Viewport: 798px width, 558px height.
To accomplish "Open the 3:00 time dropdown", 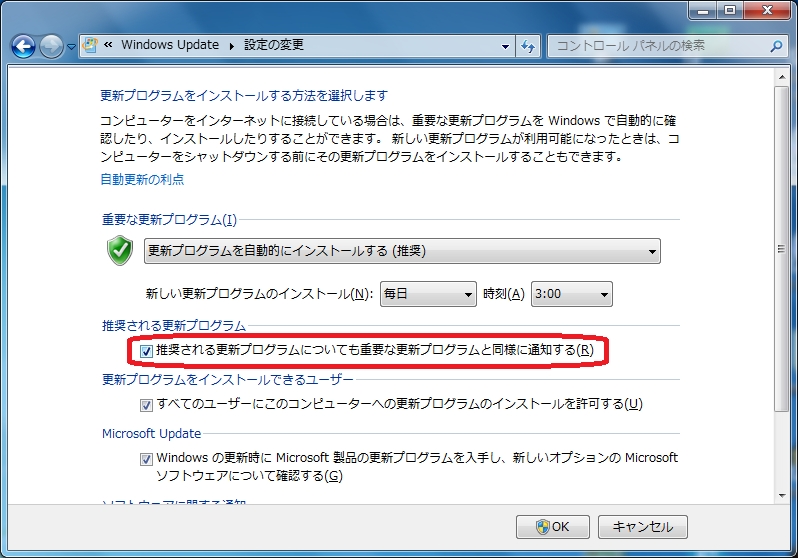I will coord(572,294).
